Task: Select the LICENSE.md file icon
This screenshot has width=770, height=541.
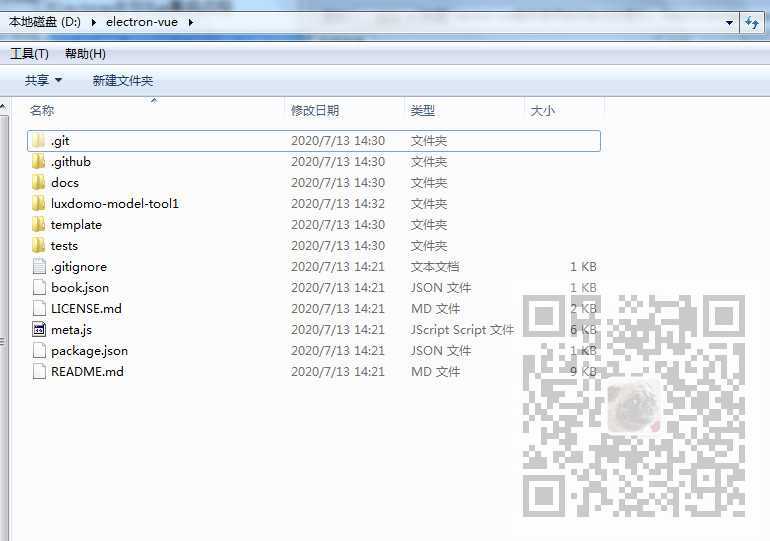Action: pyautogui.click(x=39, y=309)
